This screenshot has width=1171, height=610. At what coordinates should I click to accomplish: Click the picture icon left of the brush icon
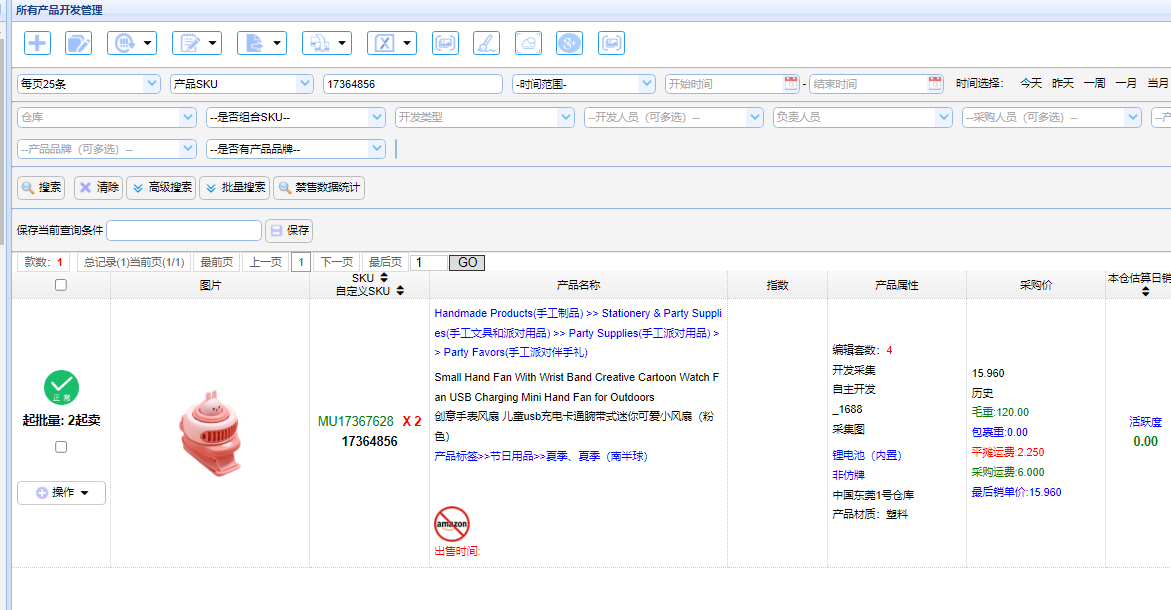445,43
